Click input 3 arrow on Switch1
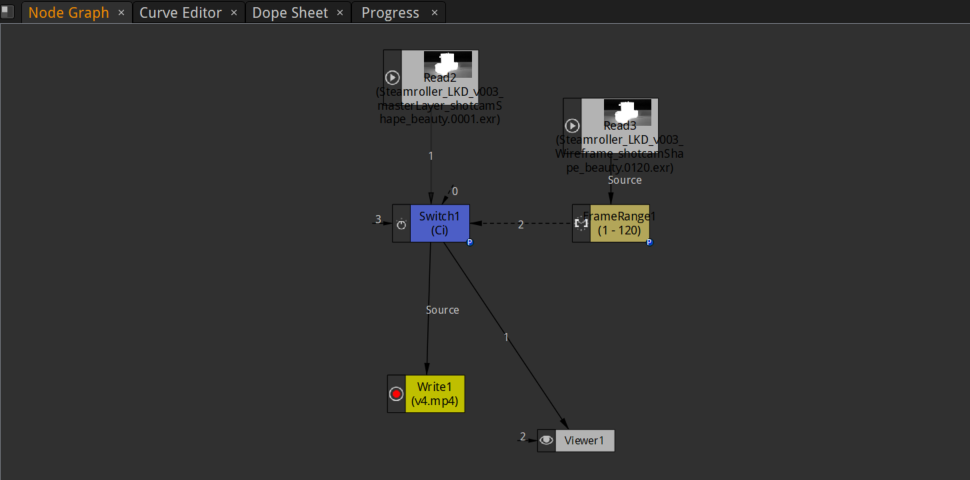Screen dimensions: 970x480 click(382, 220)
